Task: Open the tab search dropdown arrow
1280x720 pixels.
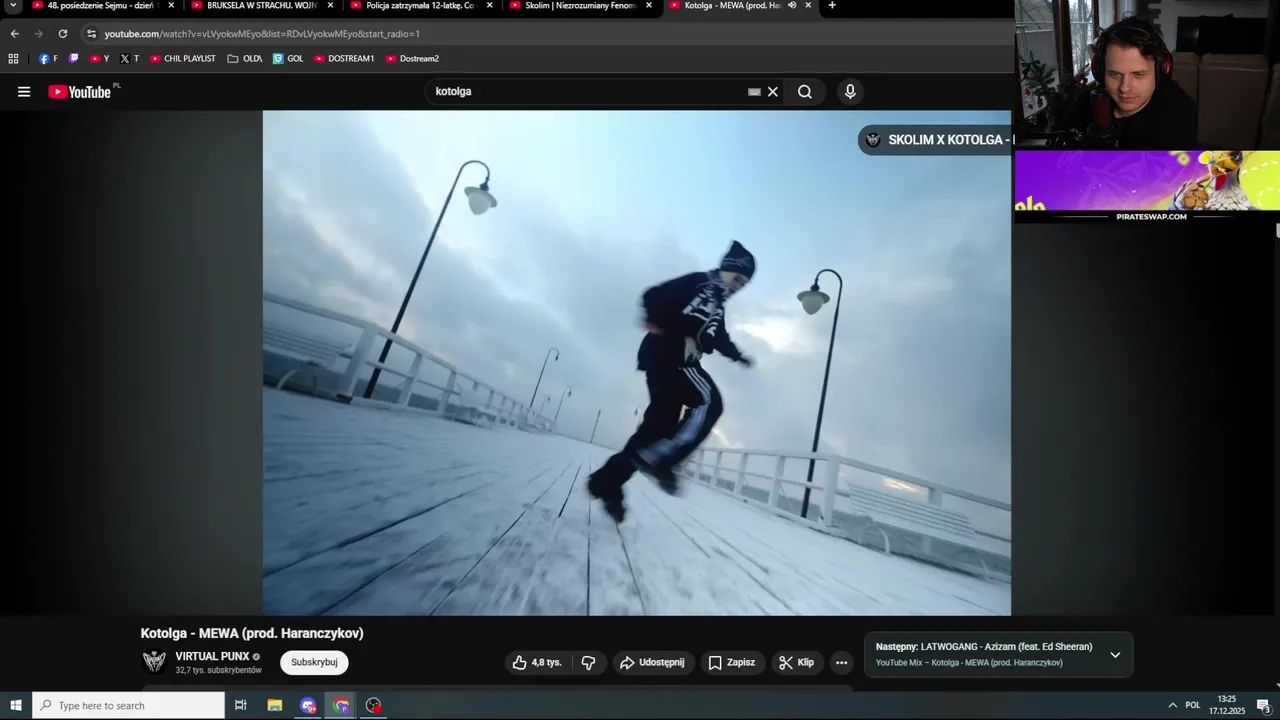Action: coord(13,5)
